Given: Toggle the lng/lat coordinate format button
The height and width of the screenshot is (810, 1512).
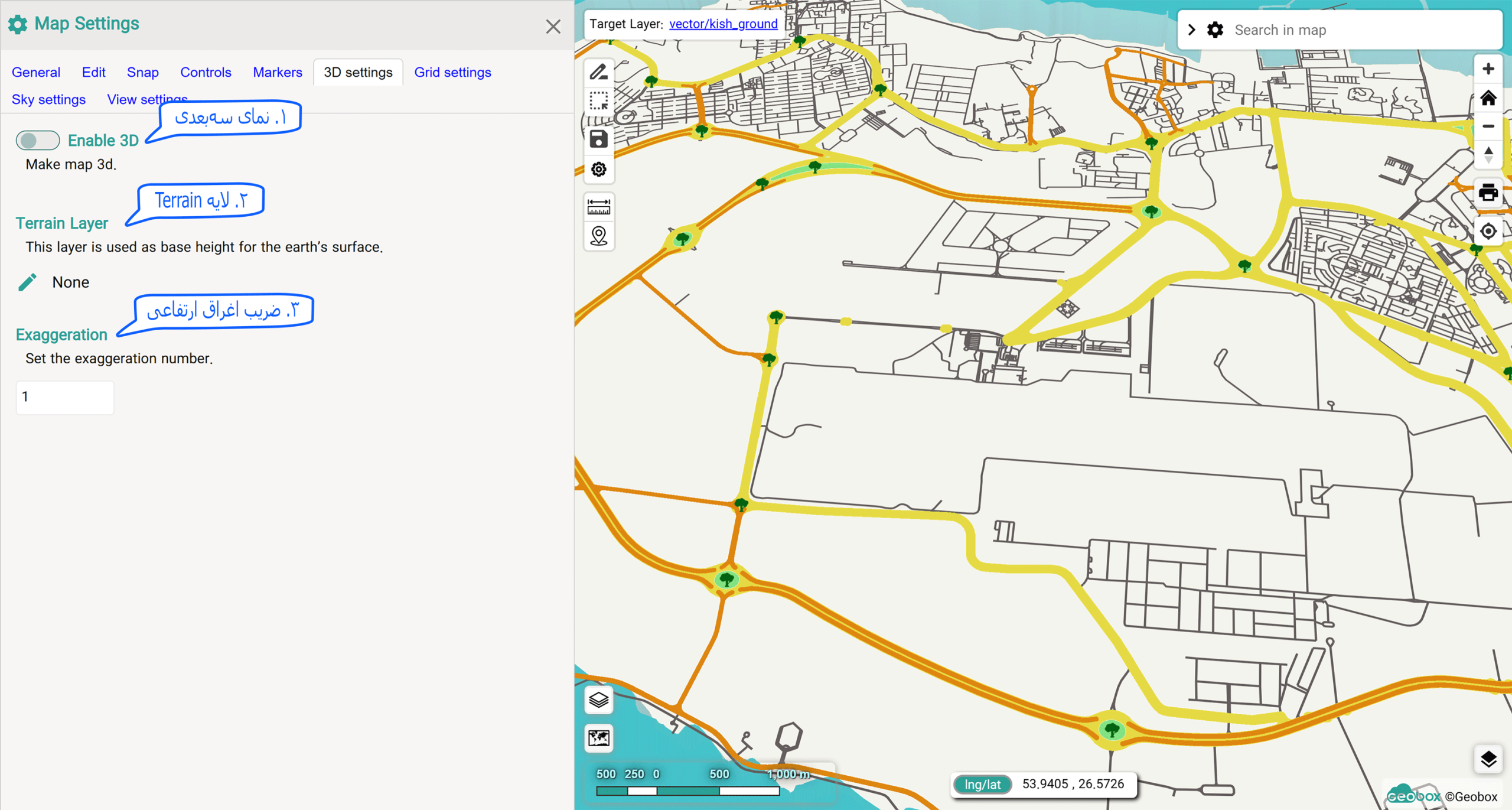Looking at the screenshot, I should tap(983, 784).
